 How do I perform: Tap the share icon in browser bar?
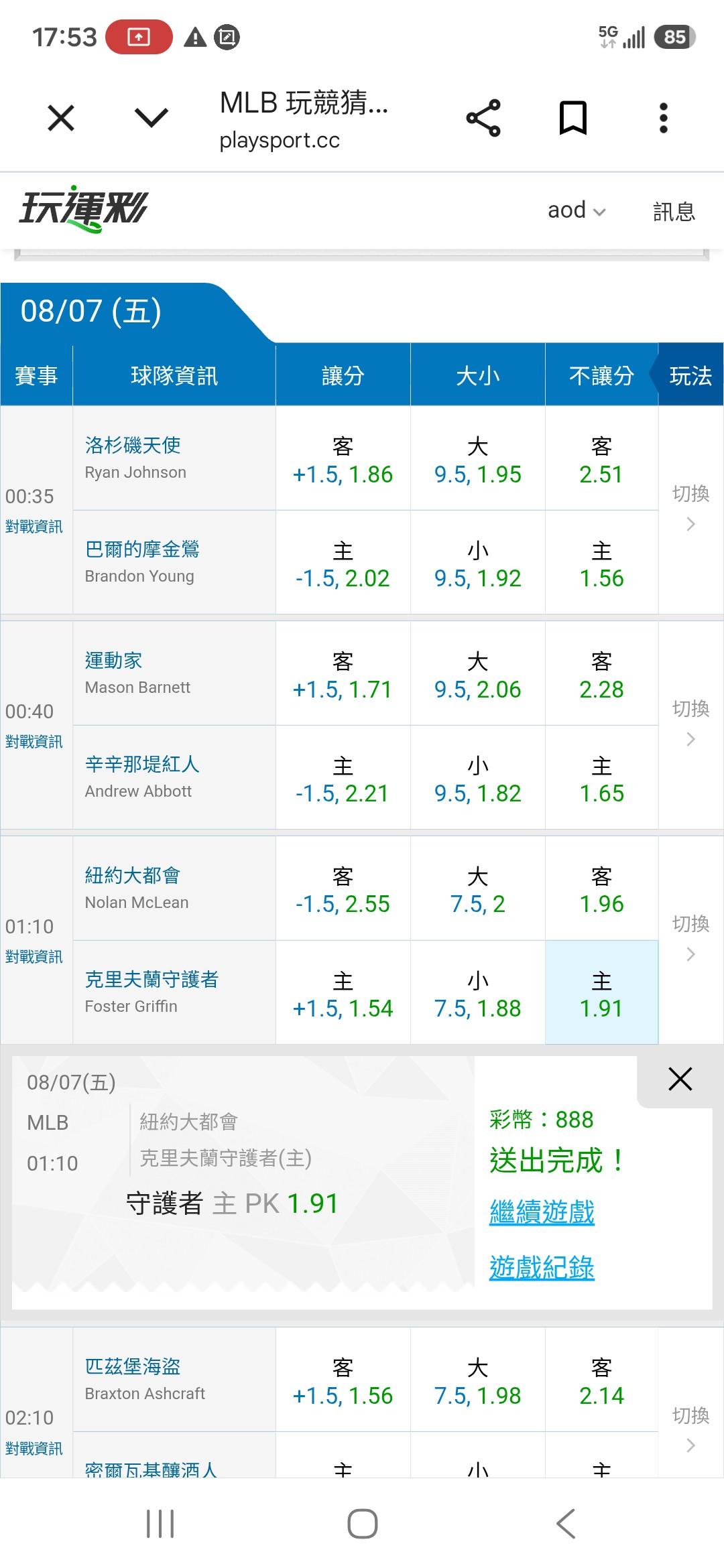pos(483,118)
